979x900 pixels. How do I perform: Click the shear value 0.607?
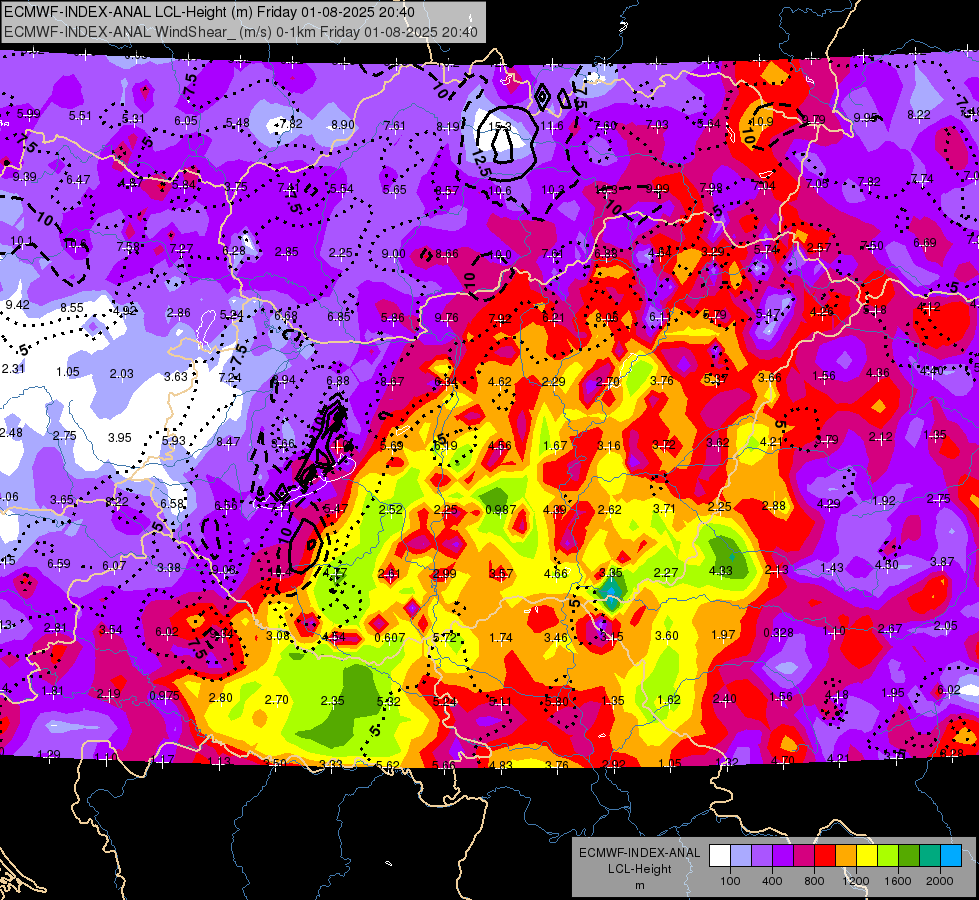[x=390, y=638]
